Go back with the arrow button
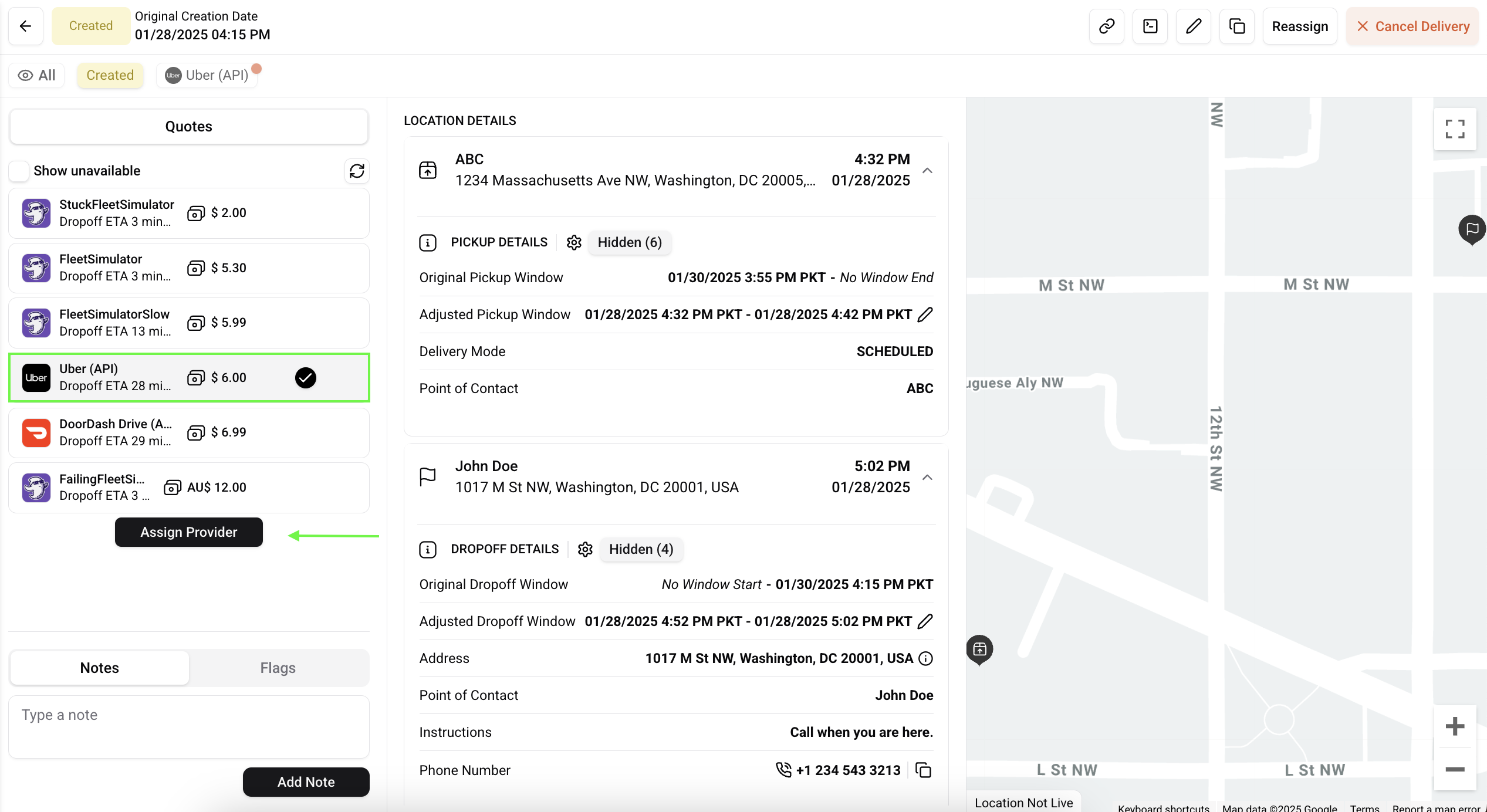 click(25, 26)
